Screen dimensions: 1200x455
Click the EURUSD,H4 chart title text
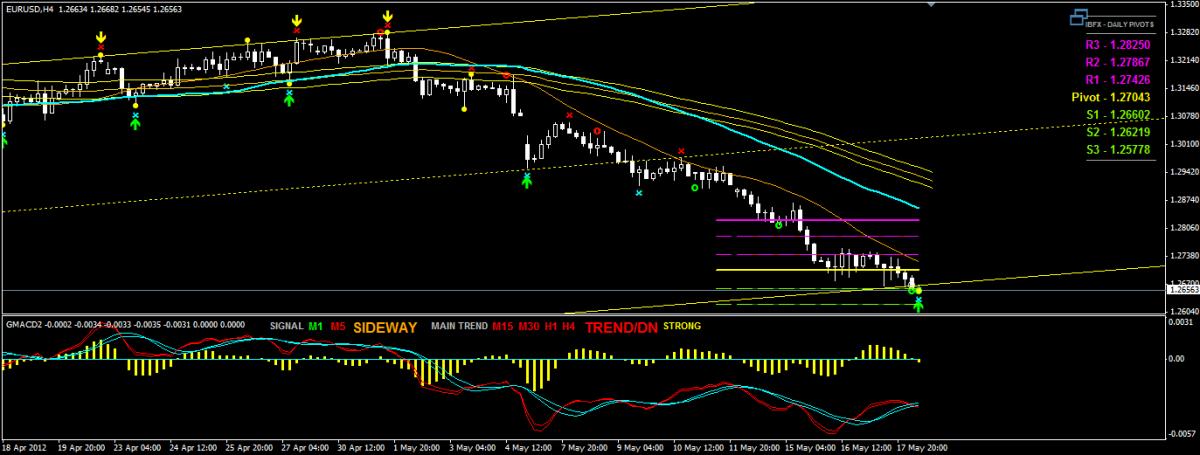tap(29, 9)
